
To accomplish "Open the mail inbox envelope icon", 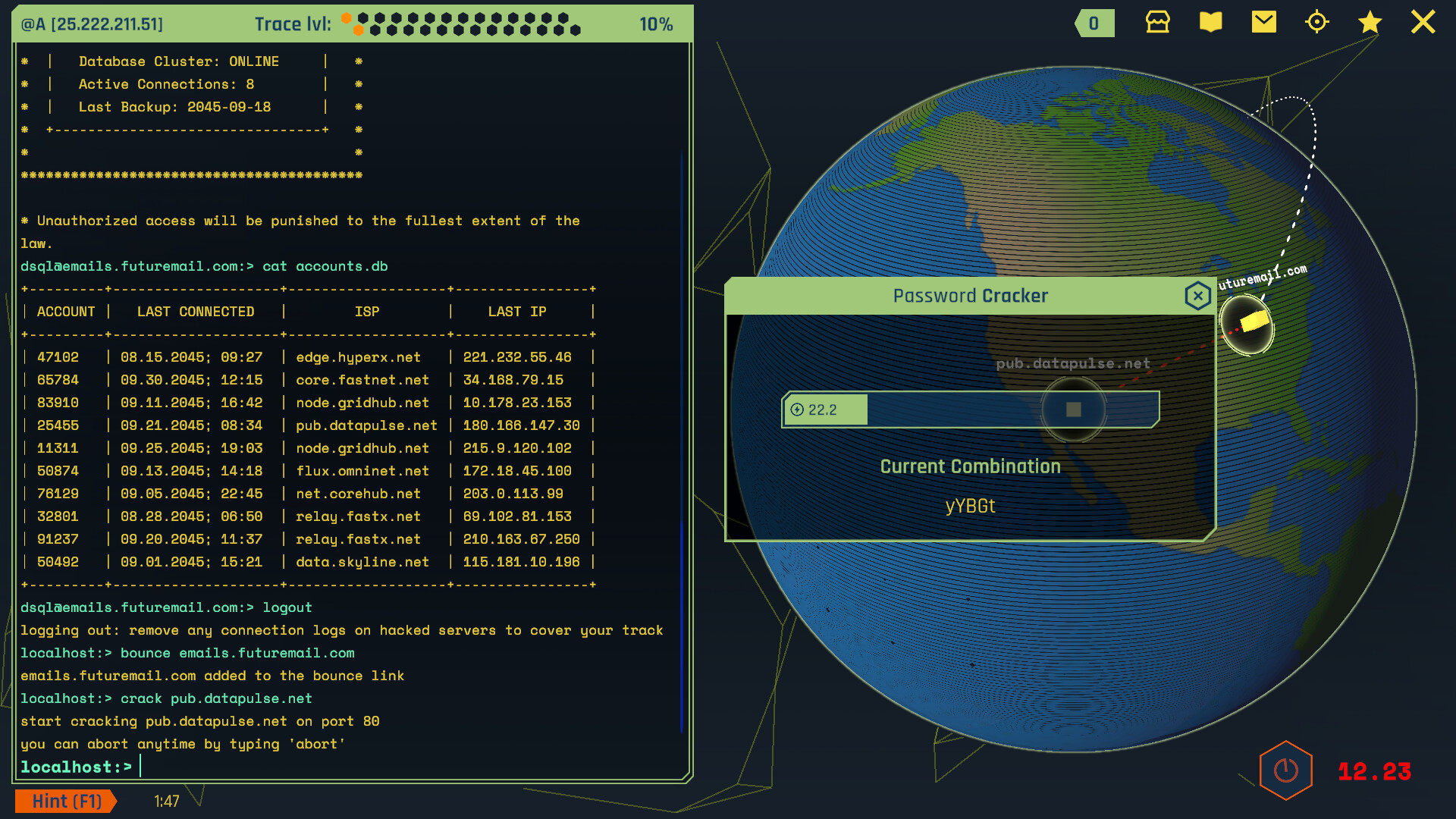I will (1263, 23).
